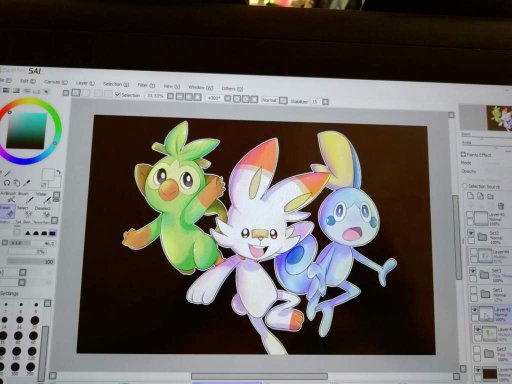
Task: Pick the eyedropper color picker tool
Action: point(28,182)
